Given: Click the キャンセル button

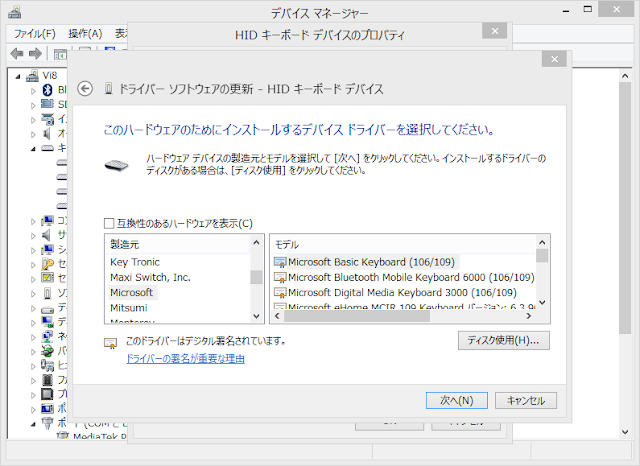Looking at the screenshot, I should click(526, 400).
